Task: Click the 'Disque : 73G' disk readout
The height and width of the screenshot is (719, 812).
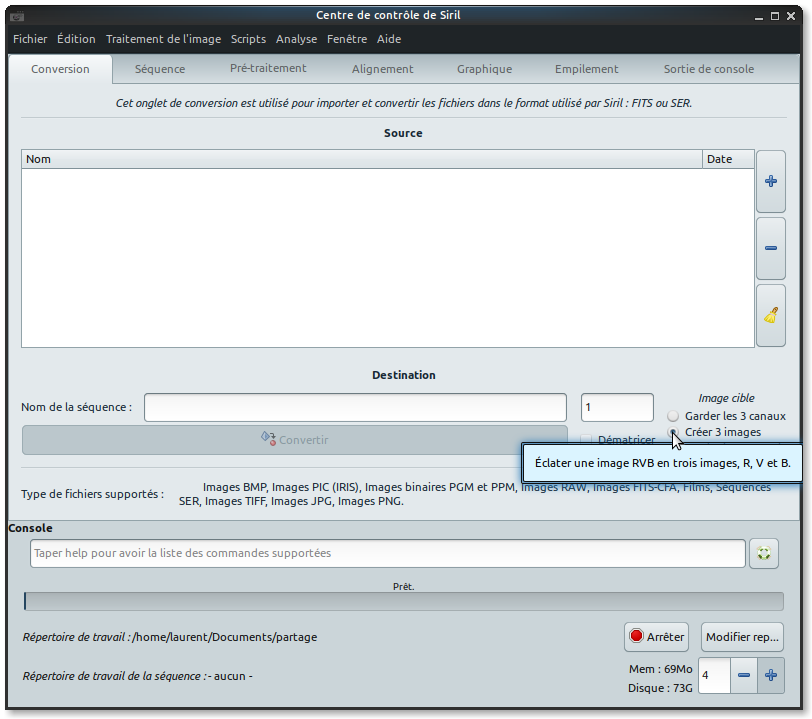Action: click(660, 688)
